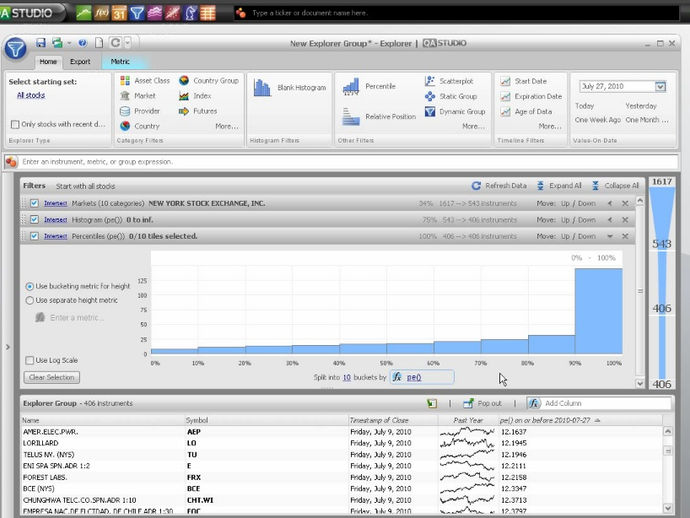Add Country category filter
The height and width of the screenshot is (518, 690).
[140, 126]
